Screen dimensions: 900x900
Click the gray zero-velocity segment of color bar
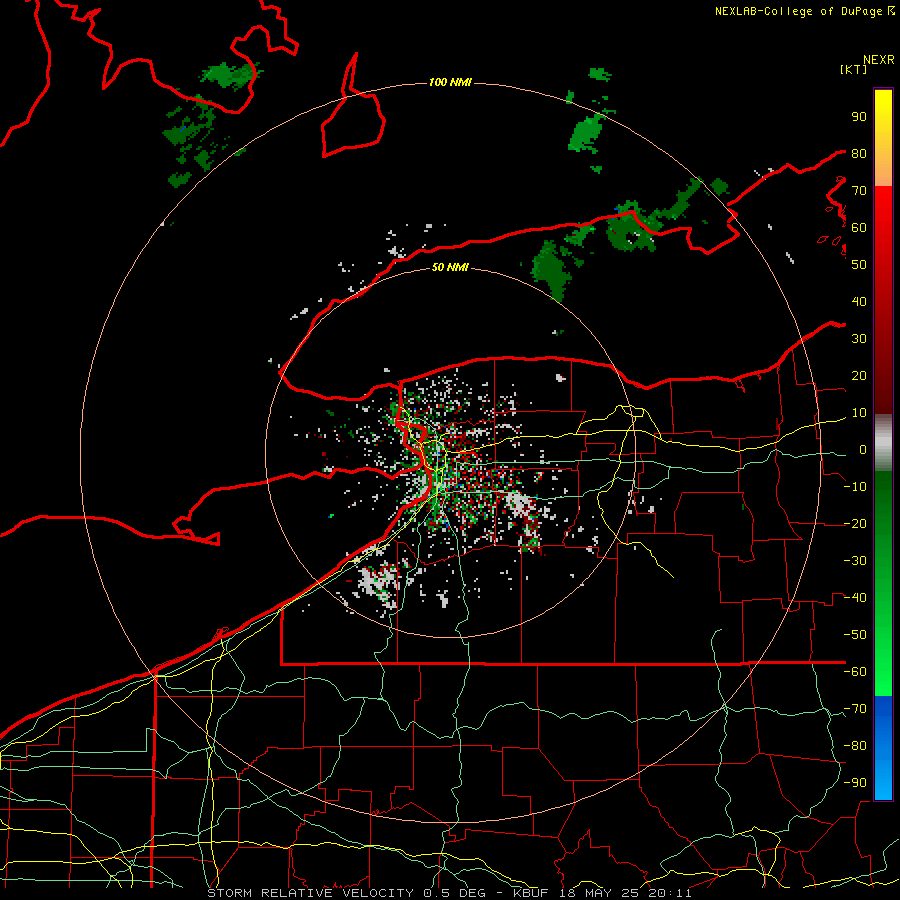click(883, 443)
